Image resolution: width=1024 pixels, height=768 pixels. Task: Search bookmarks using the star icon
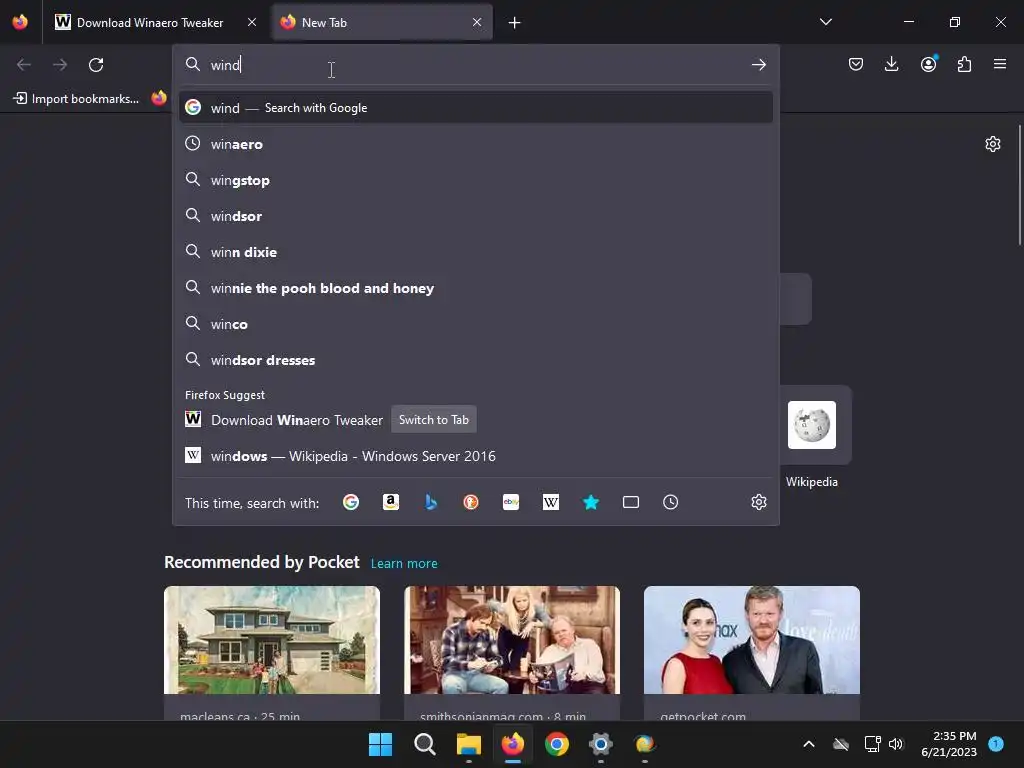click(x=590, y=502)
